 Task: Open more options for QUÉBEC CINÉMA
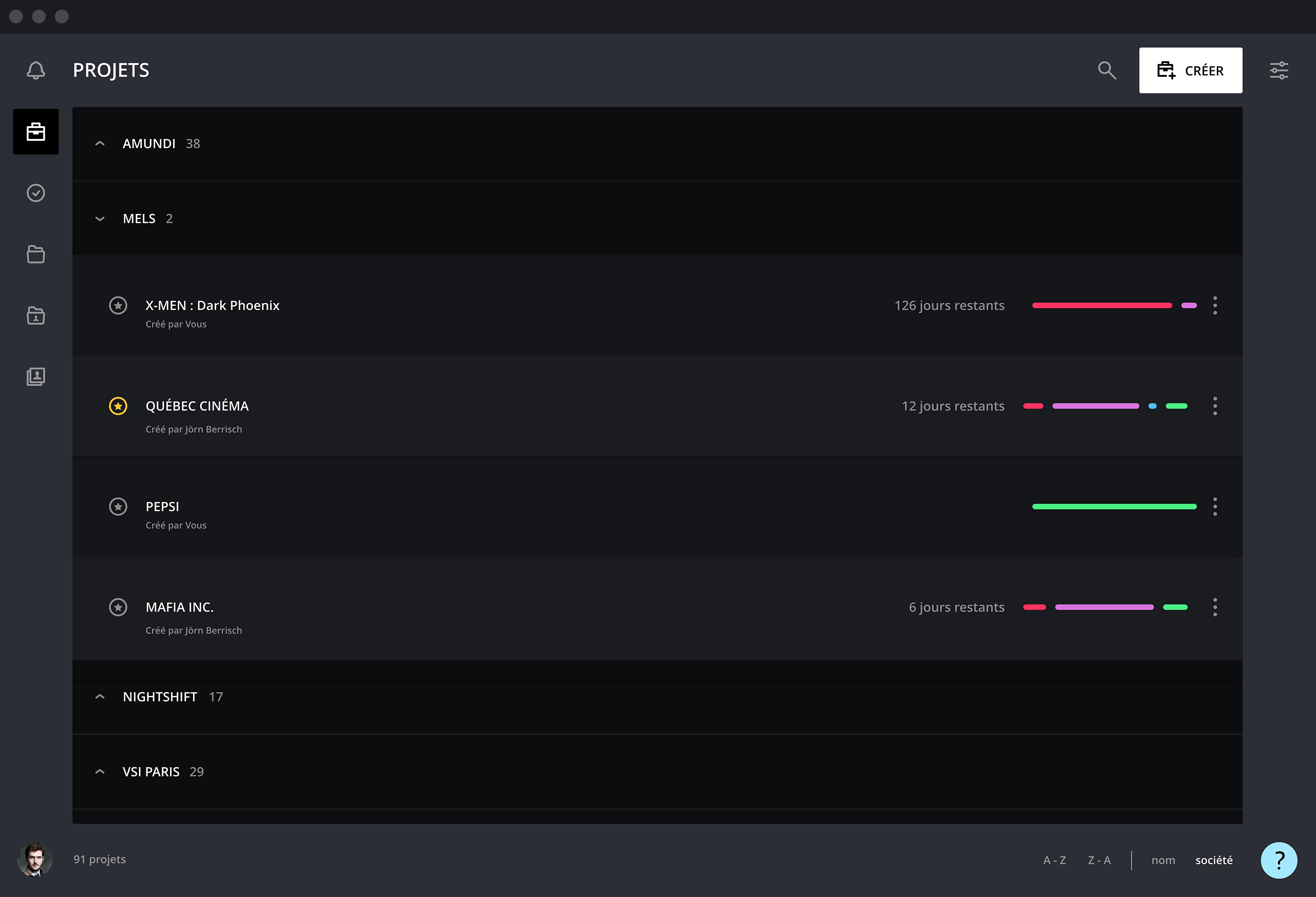(1215, 406)
